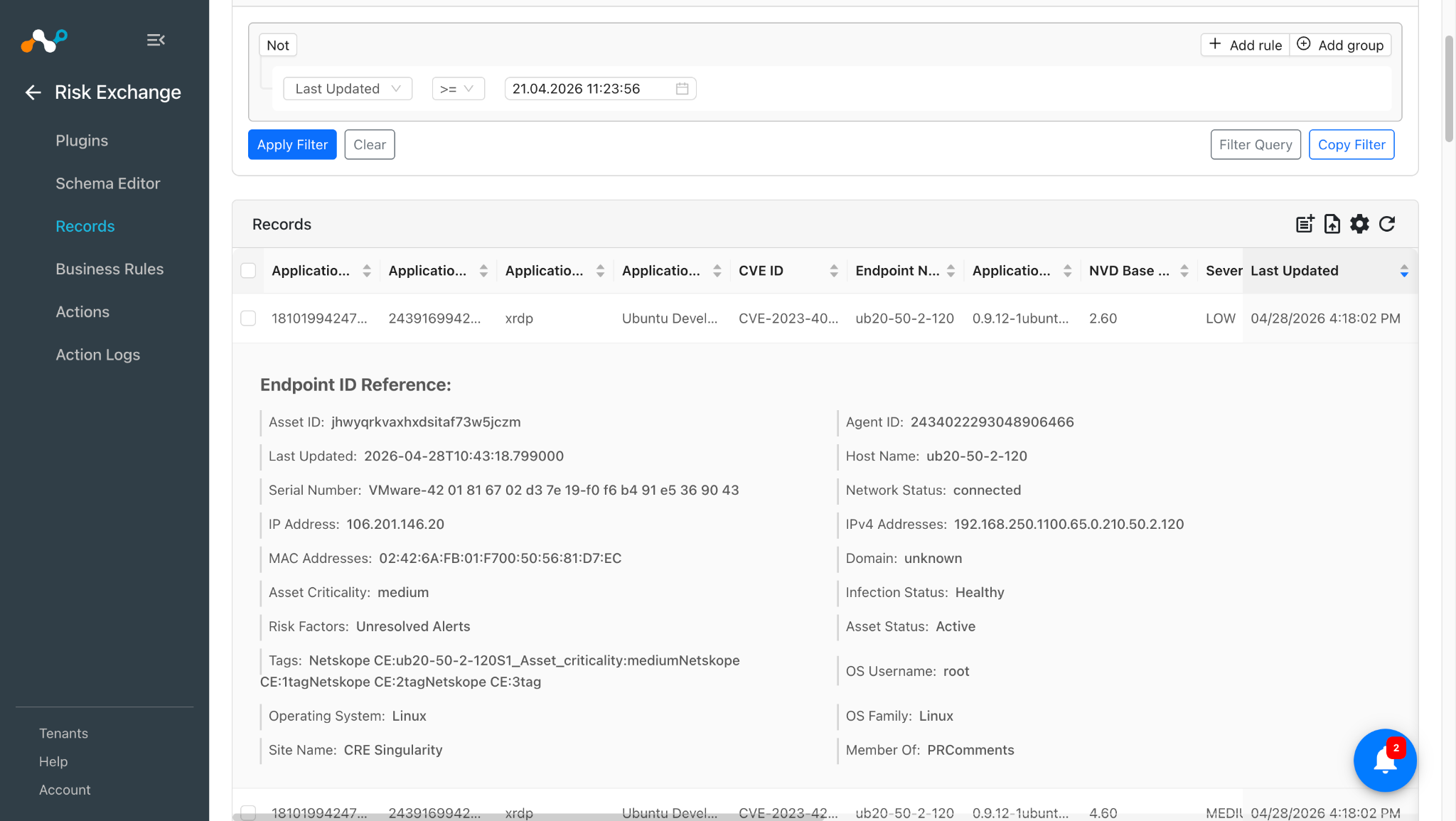Open the >= operator dropdown

click(x=459, y=89)
